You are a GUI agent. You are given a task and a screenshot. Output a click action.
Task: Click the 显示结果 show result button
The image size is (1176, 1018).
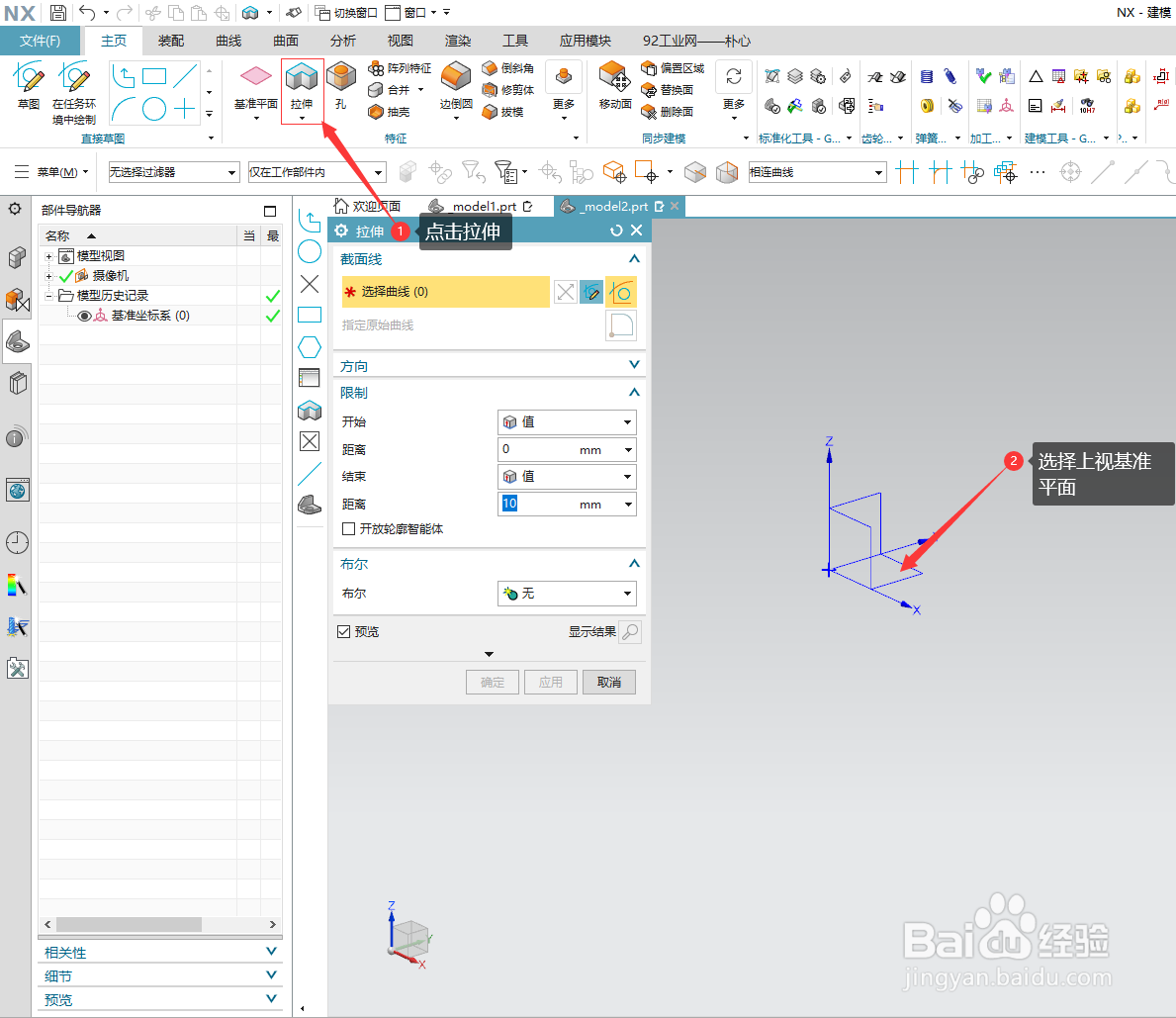click(x=631, y=631)
